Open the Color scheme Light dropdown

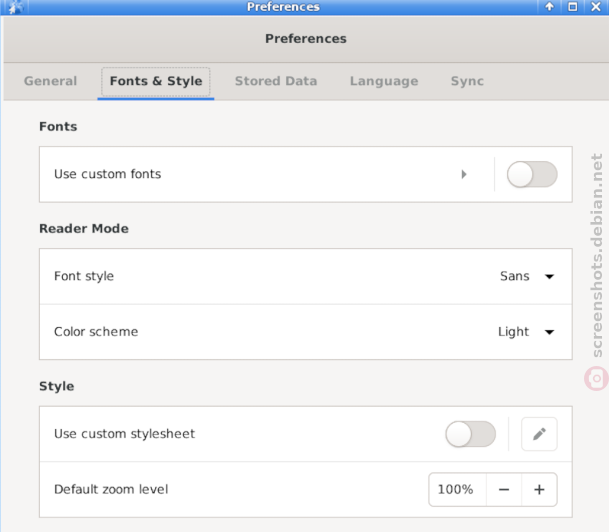click(x=526, y=332)
